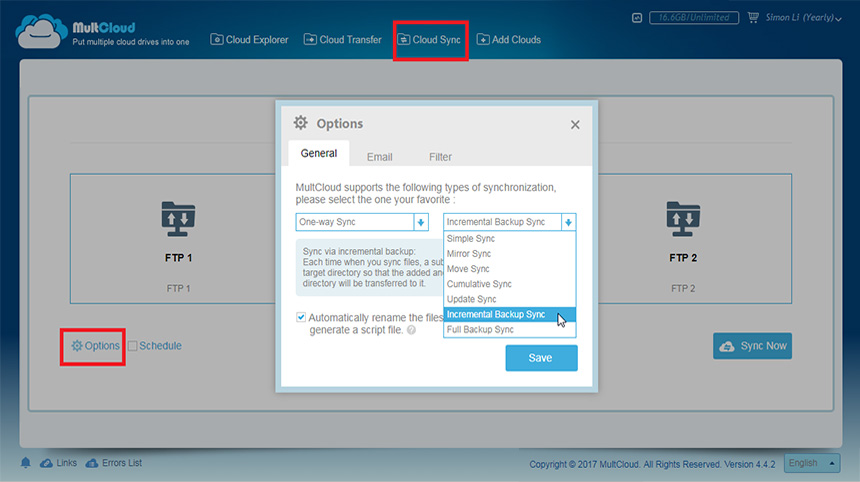Choose Update Sync from the list

pos(510,299)
